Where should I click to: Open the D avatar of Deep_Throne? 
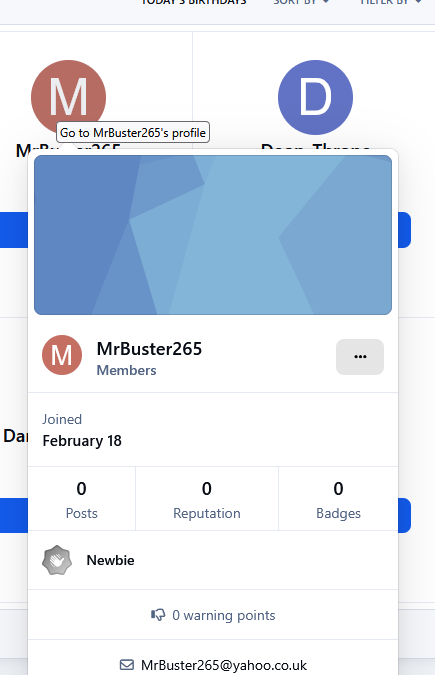tap(315, 97)
